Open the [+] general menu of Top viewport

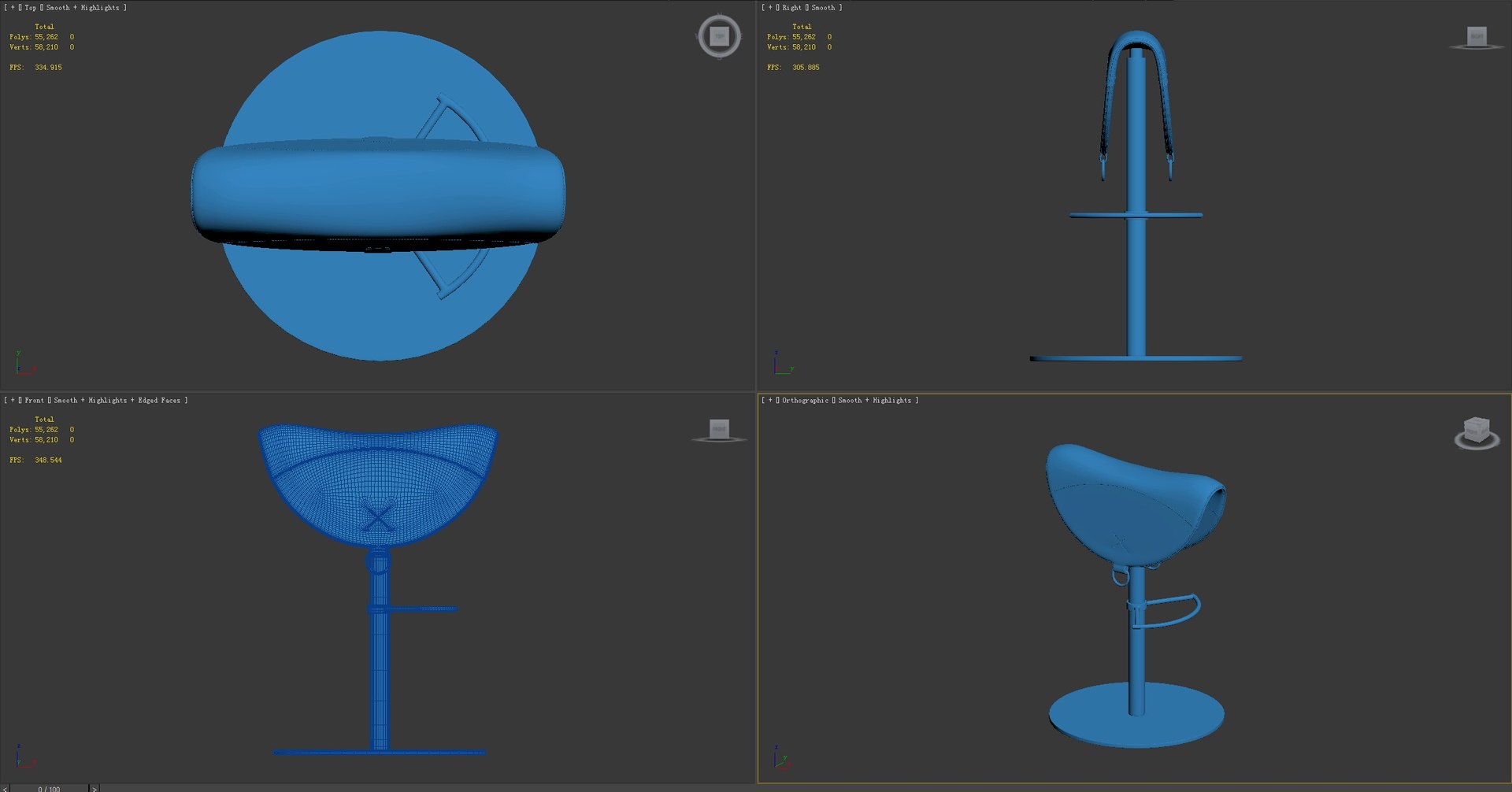pos(13,8)
